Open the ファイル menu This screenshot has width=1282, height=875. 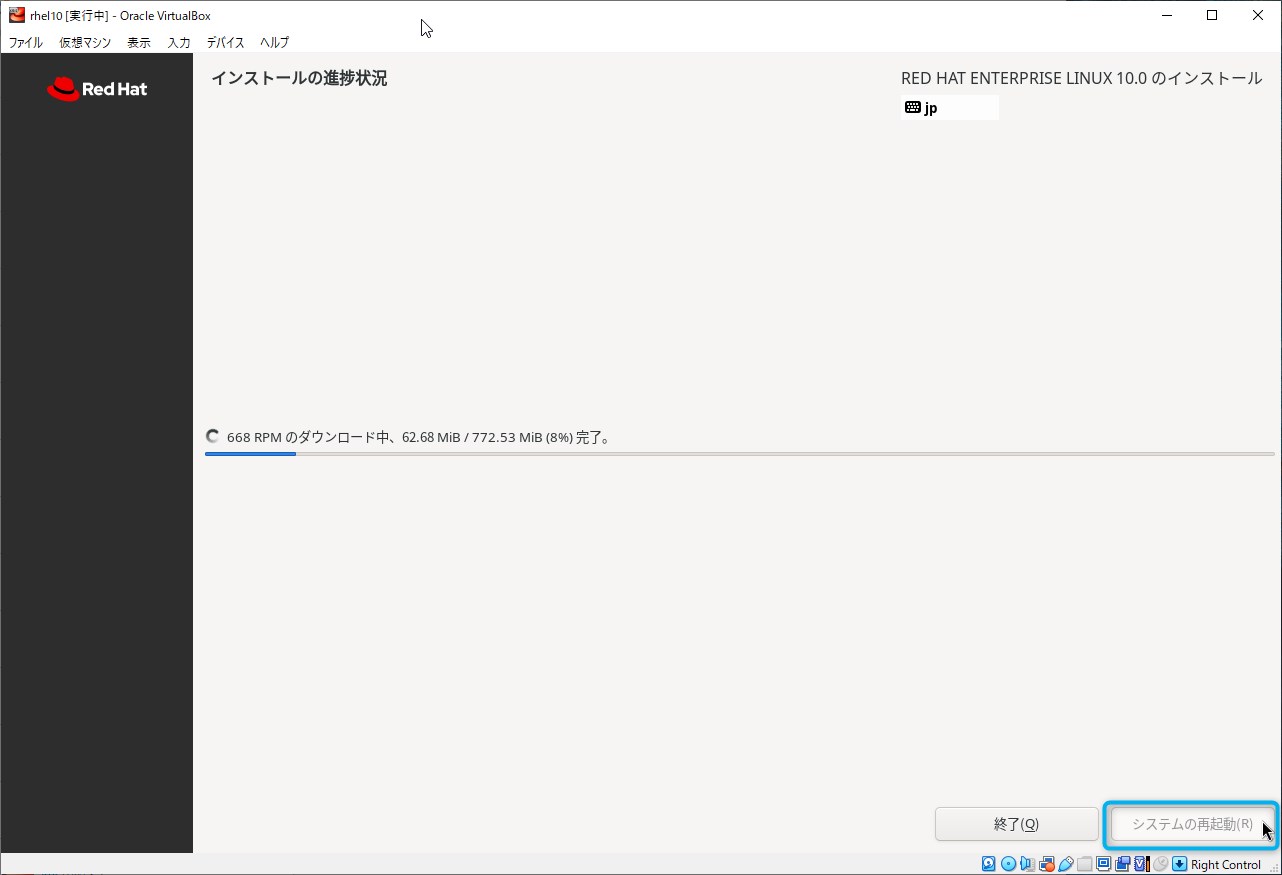[26, 43]
